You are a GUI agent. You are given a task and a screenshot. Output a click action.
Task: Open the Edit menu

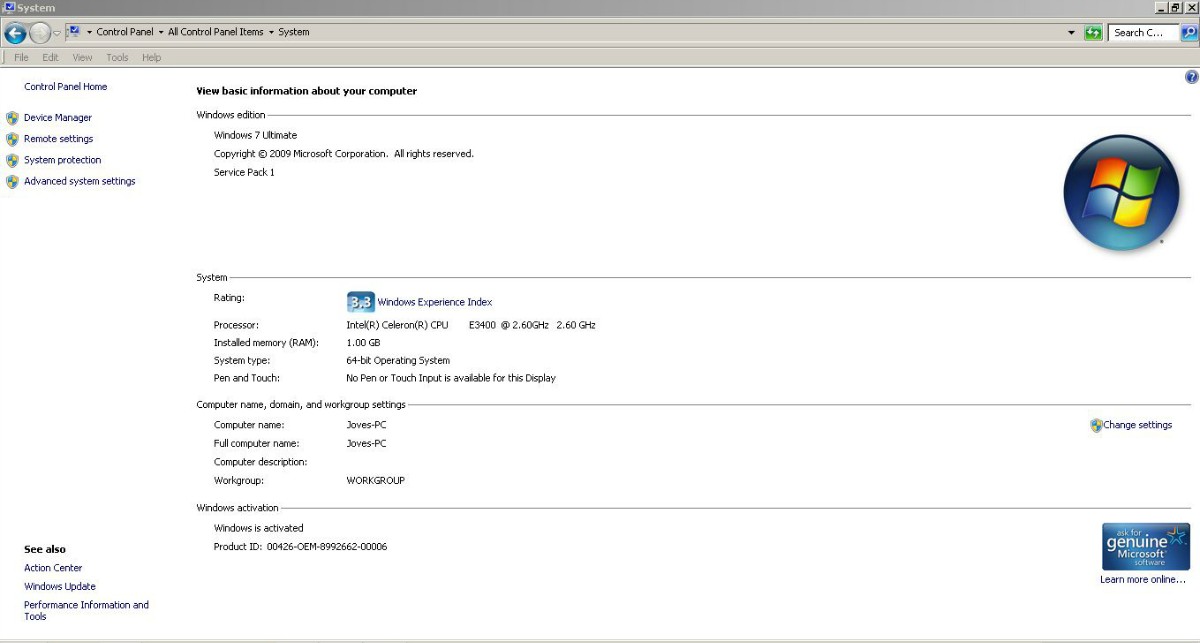[x=50, y=58]
